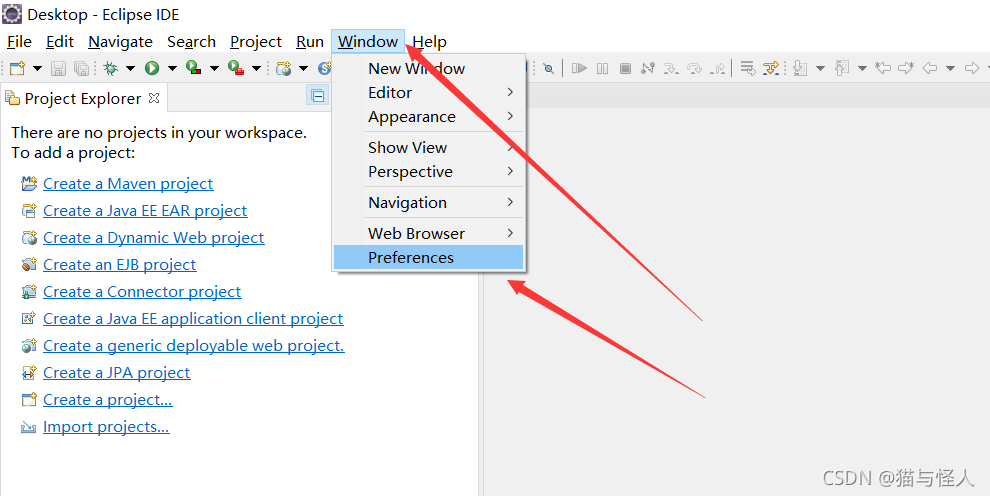Open the Previous Annotation dropdown arrow
The height and width of the screenshot is (496, 990).
[x=862, y=68]
